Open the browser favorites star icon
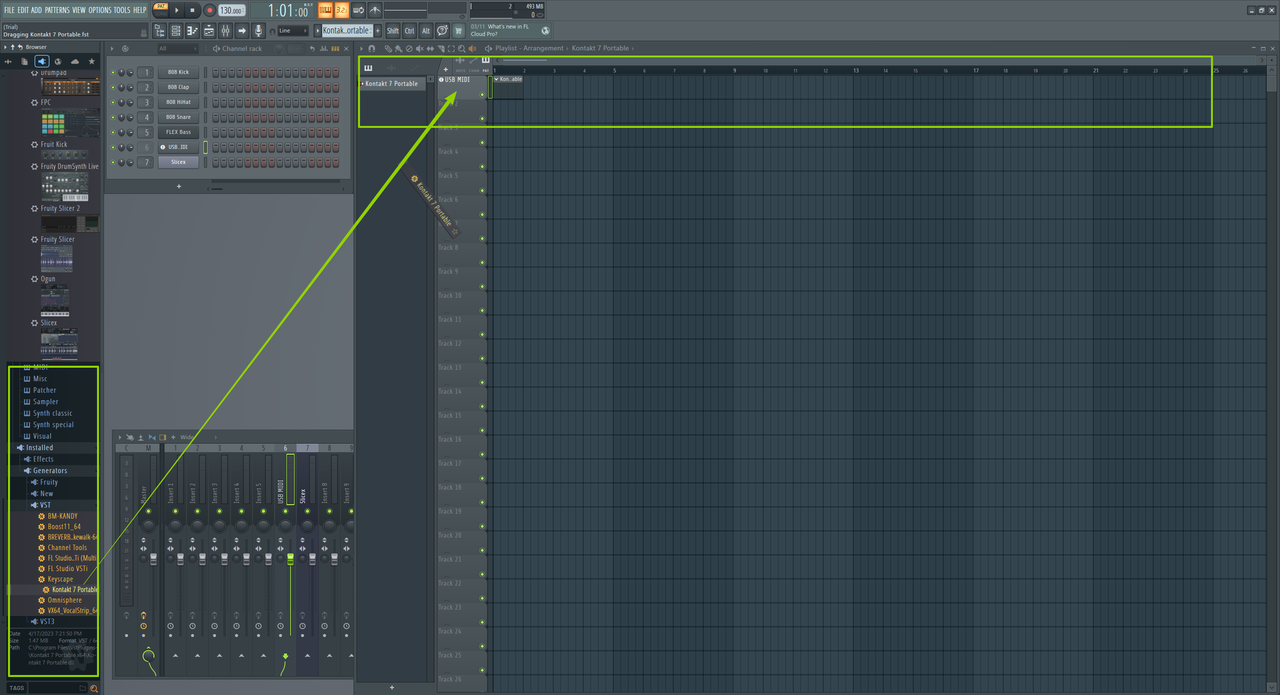The width and height of the screenshot is (1280, 695). coord(92,61)
